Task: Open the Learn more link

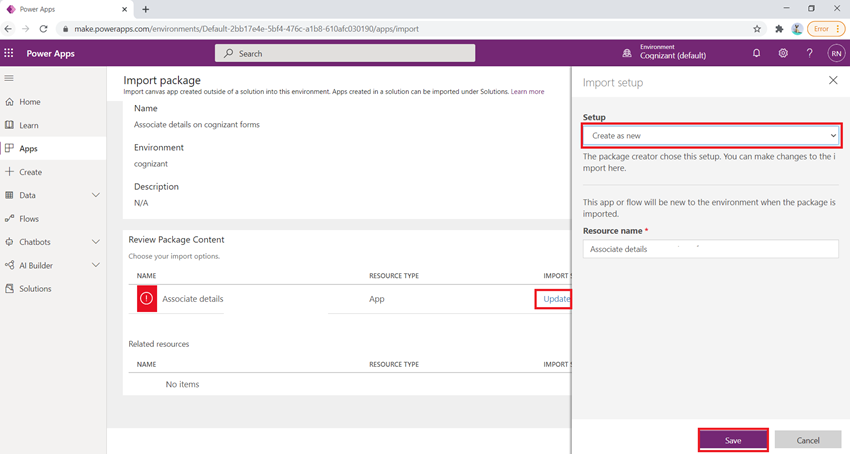Action: pos(527,92)
